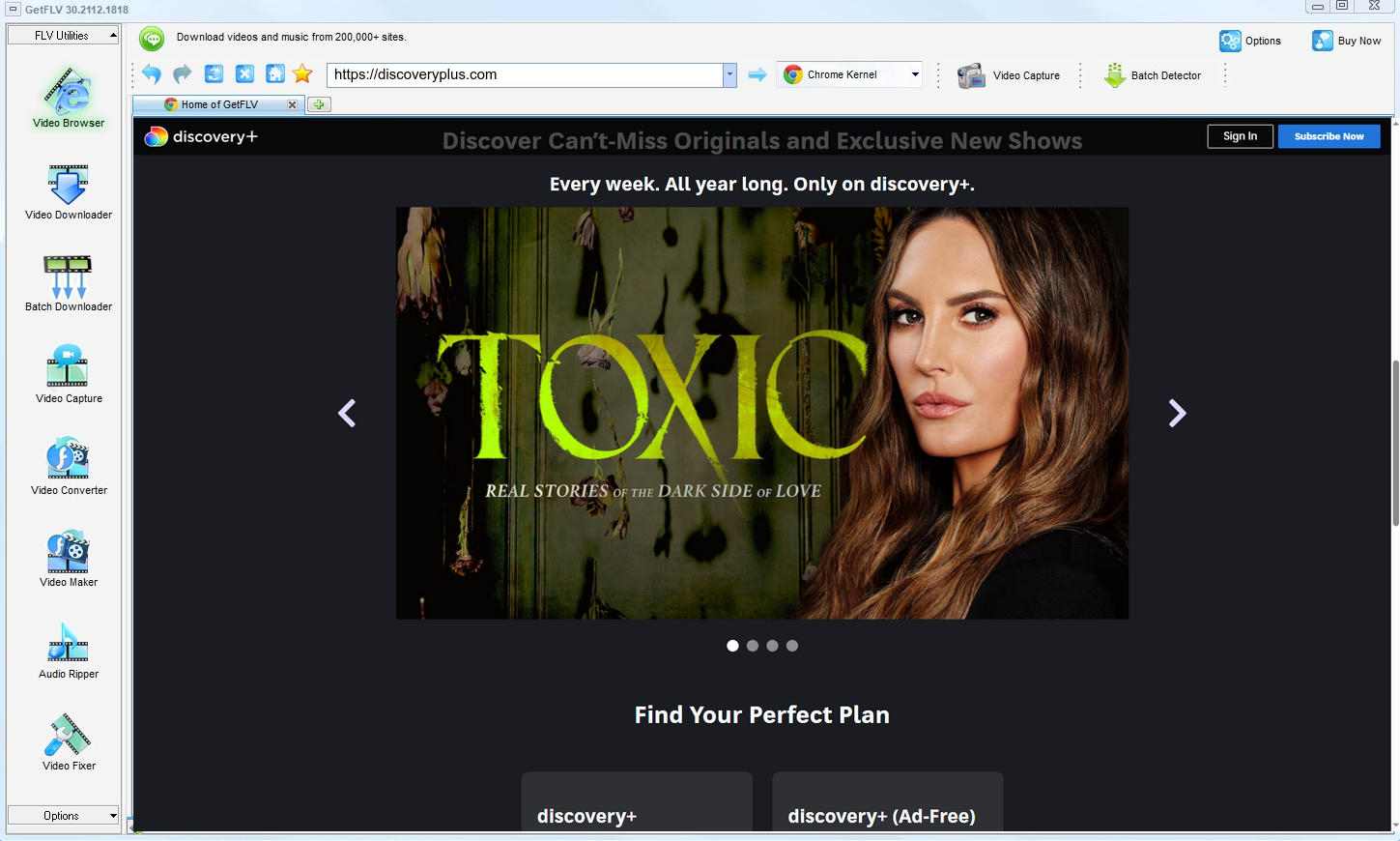Click the 'Download videos and music' text

[291, 37]
